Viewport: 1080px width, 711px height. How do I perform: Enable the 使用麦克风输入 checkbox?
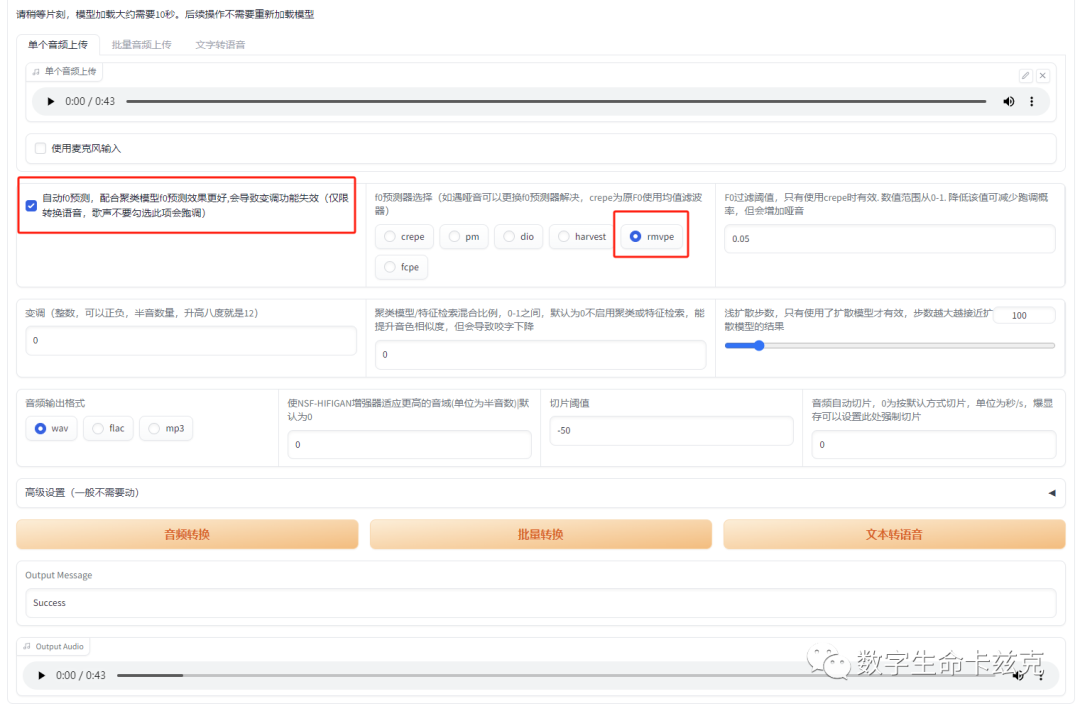(x=41, y=148)
